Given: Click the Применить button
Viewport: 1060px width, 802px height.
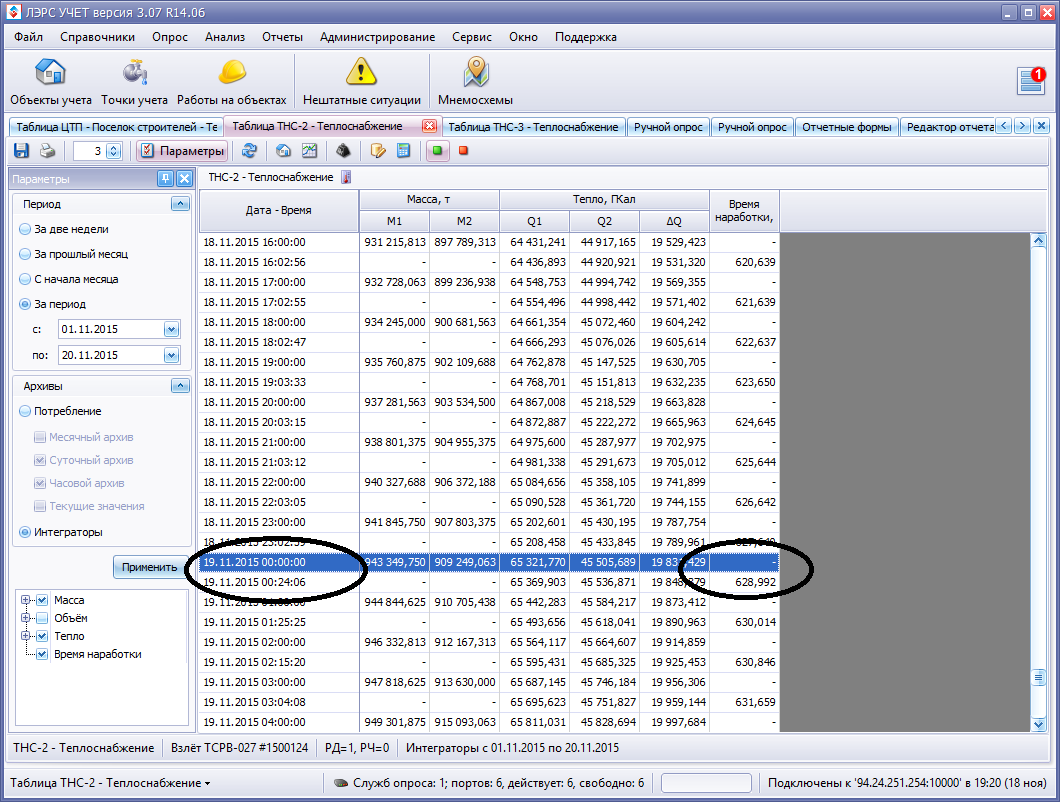Looking at the screenshot, I should click(x=149, y=567).
